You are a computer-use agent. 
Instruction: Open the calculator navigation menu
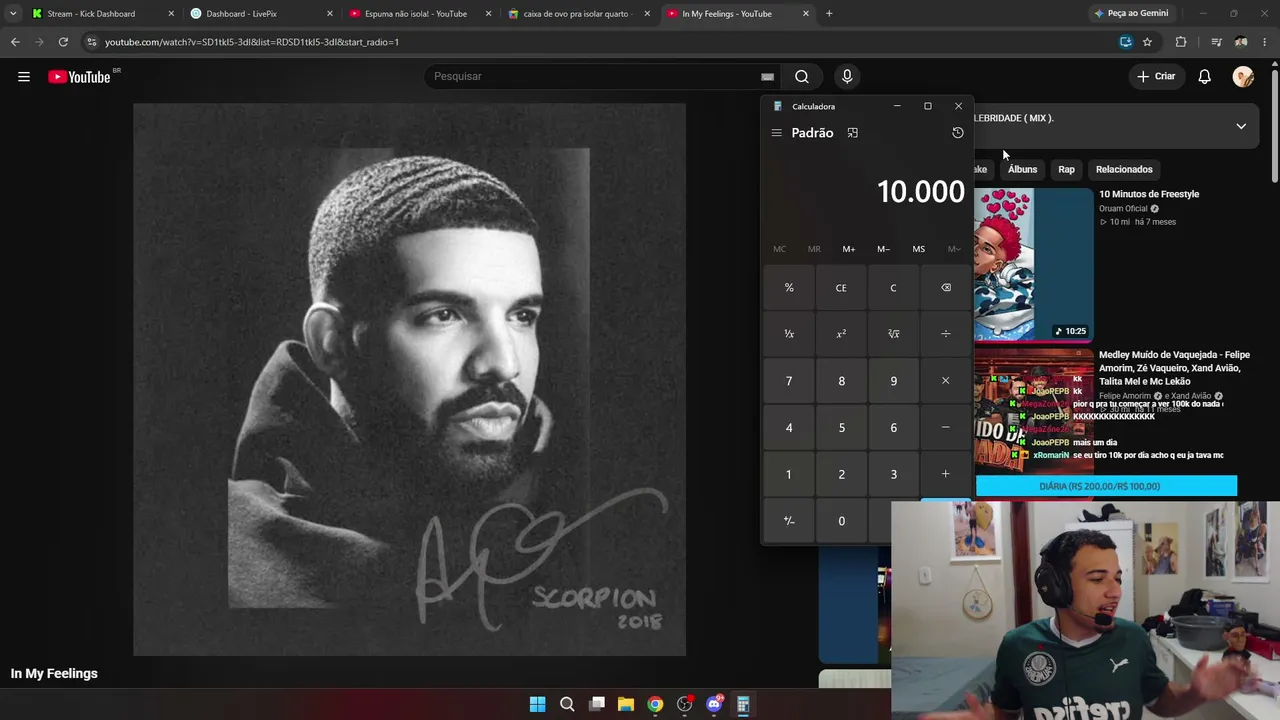[x=776, y=133]
